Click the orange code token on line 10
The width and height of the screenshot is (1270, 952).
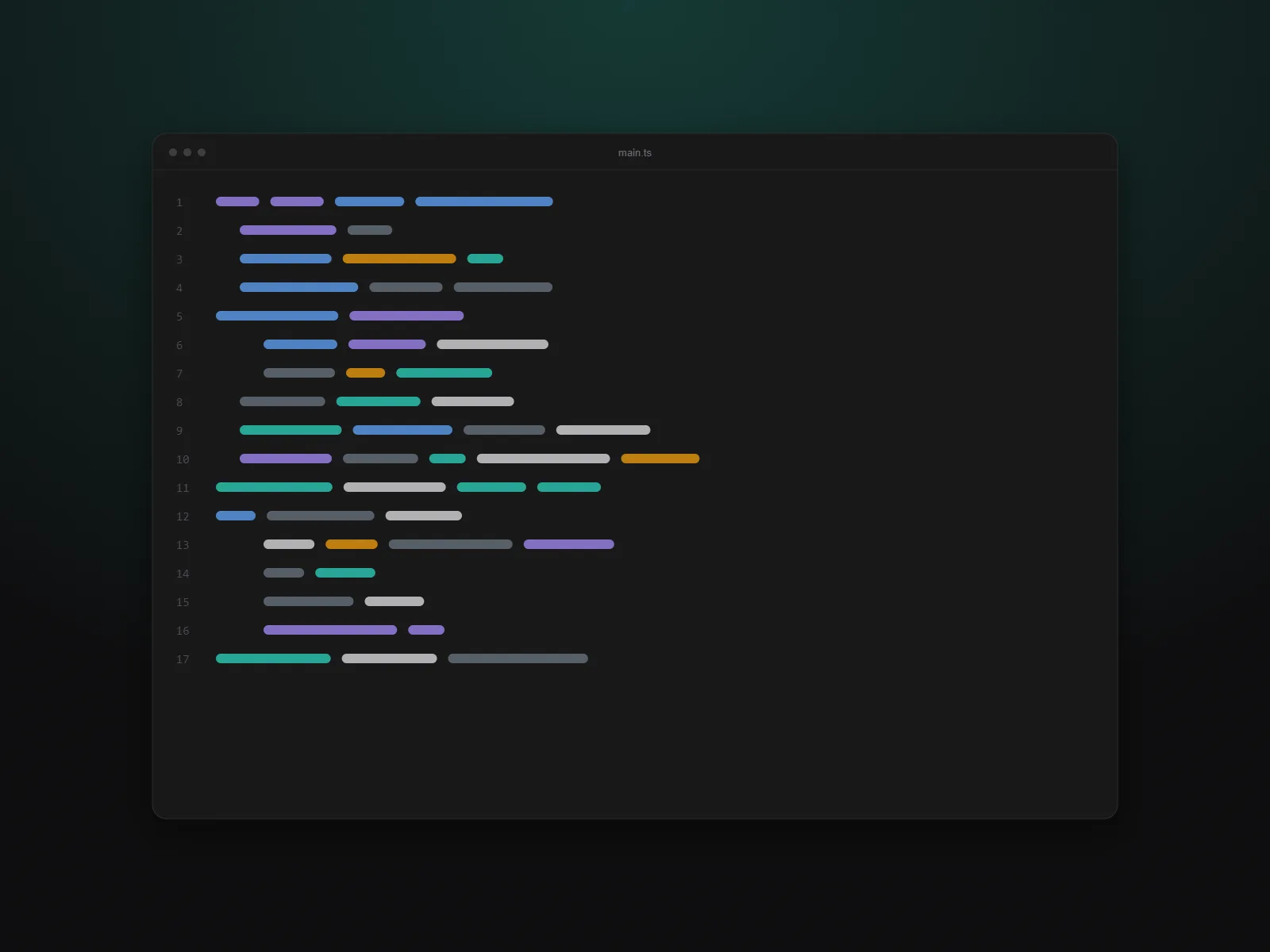660,459
